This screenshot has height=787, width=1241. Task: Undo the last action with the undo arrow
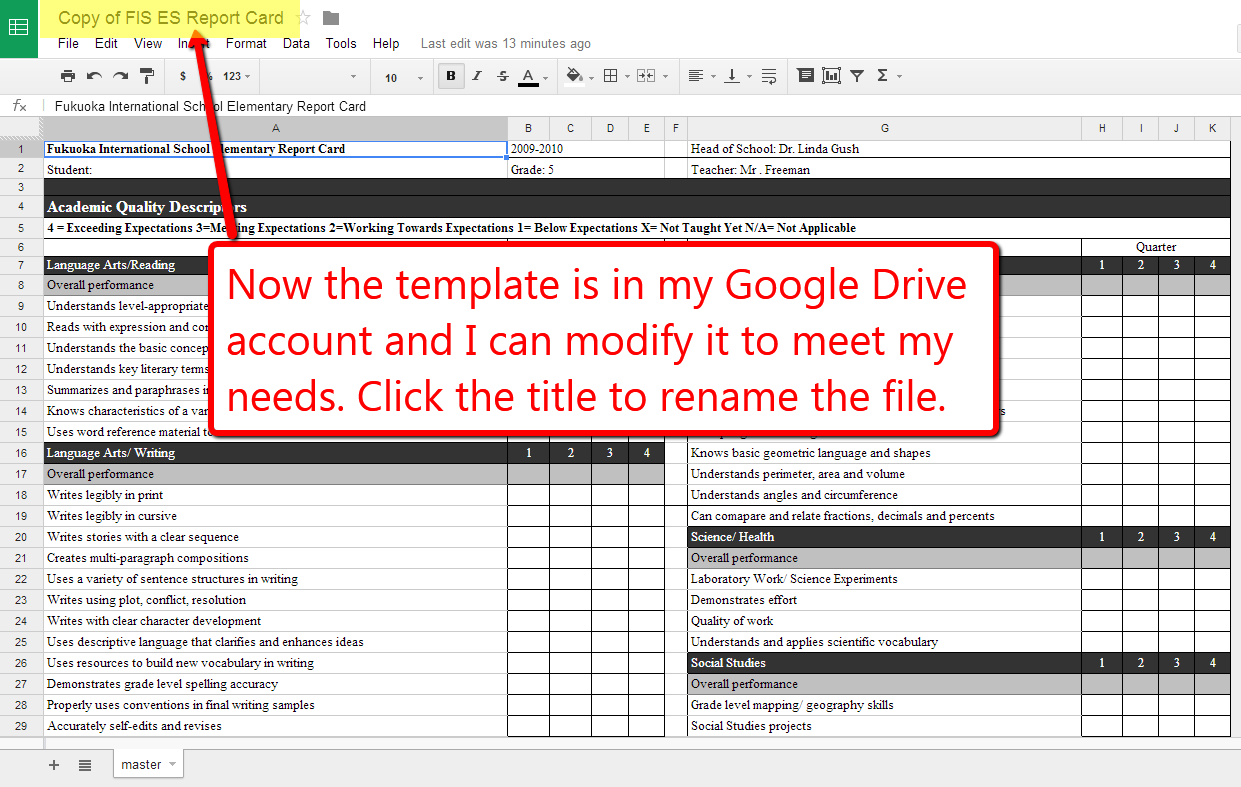click(x=94, y=76)
